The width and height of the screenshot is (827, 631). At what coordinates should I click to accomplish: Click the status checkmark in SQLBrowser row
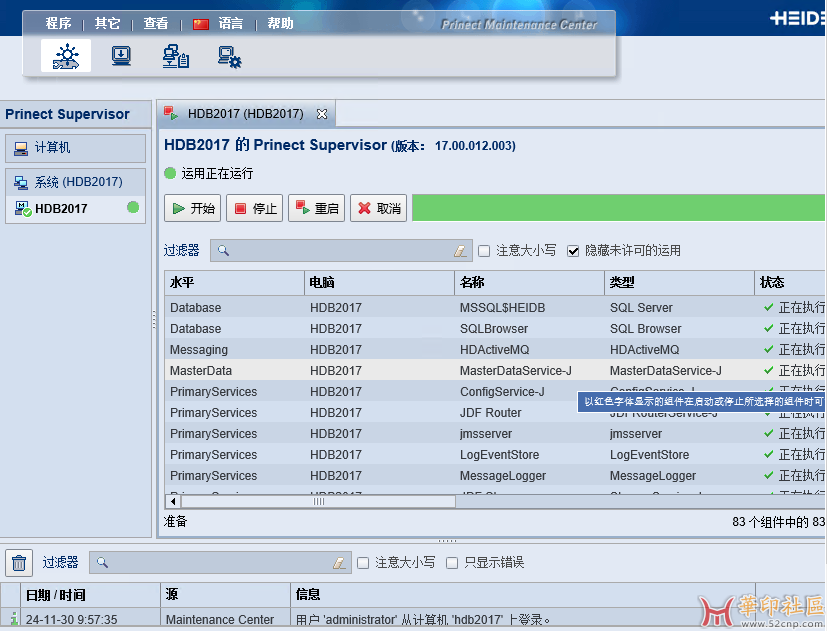[x=768, y=328]
